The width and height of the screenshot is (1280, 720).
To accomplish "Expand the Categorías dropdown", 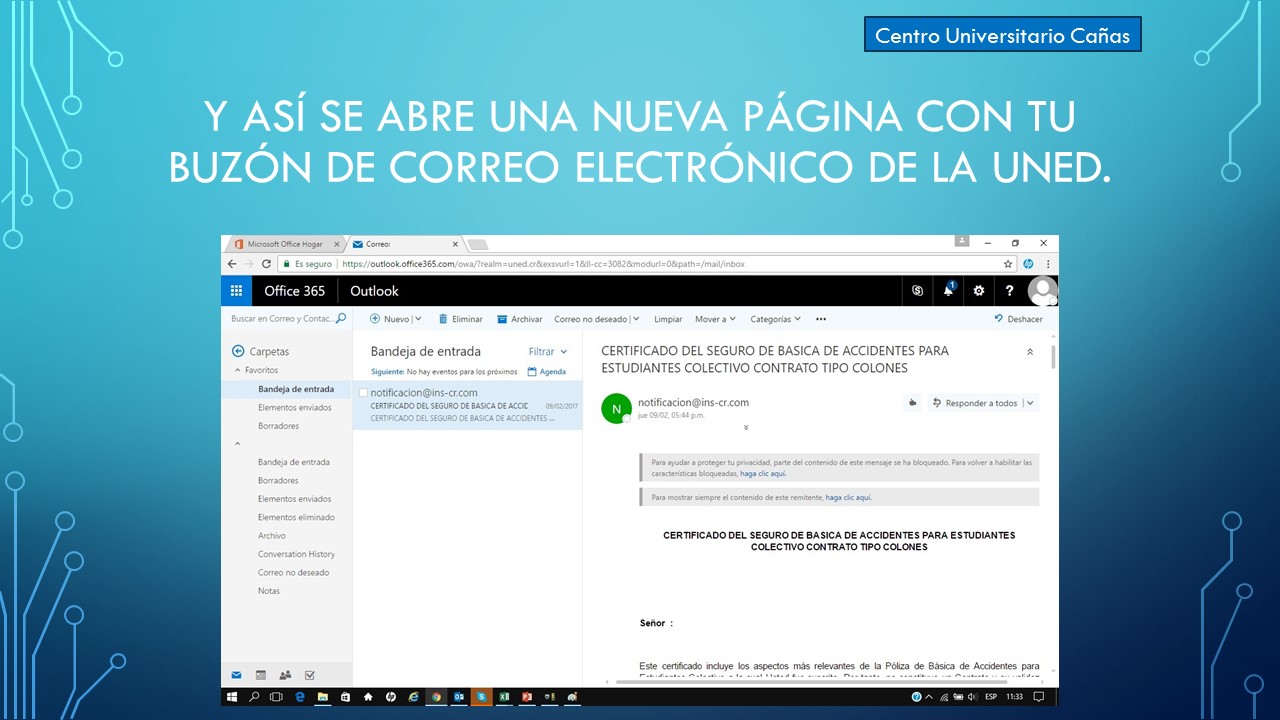I will tap(776, 319).
